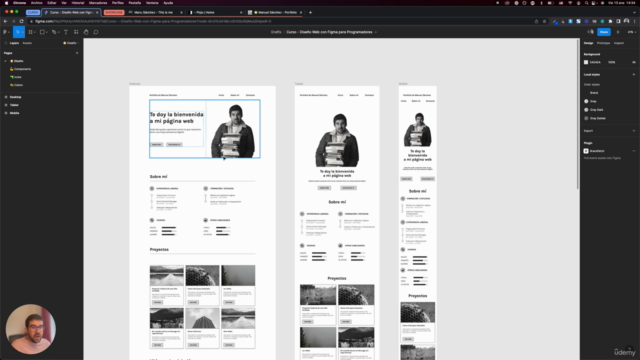Open file title dropdown chevron
The width and height of the screenshot is (640, 360).
point(376,32)
